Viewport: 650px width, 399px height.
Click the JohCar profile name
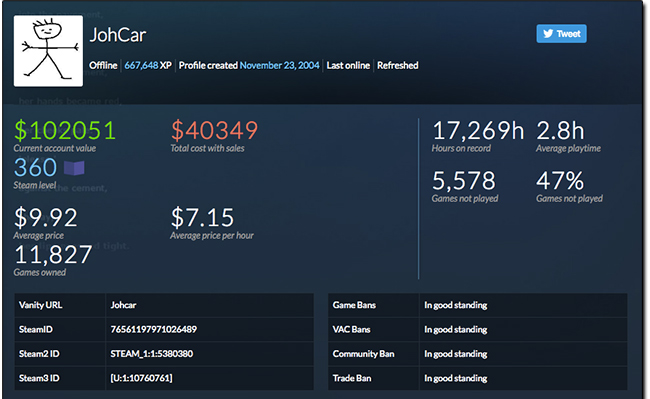click(x=118, y=35)
